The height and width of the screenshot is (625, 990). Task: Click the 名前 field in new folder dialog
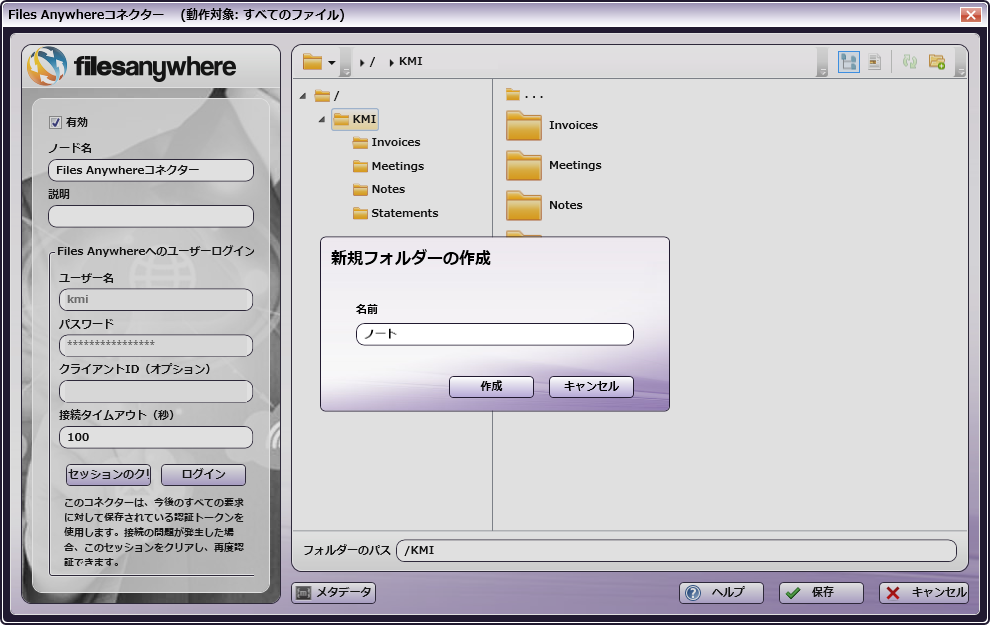coord(495,335)
